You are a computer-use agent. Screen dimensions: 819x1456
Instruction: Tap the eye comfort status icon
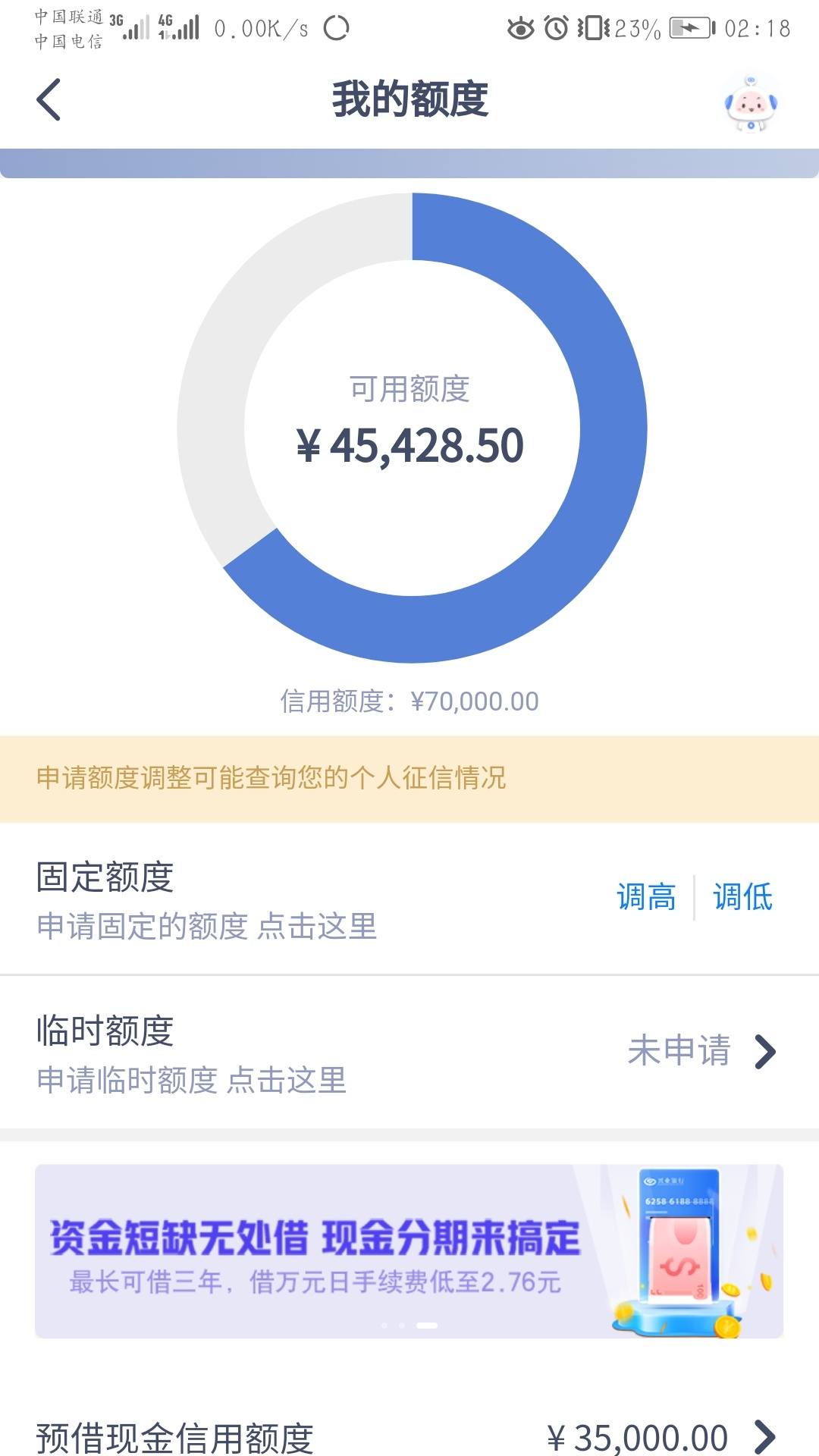(520, 29)
